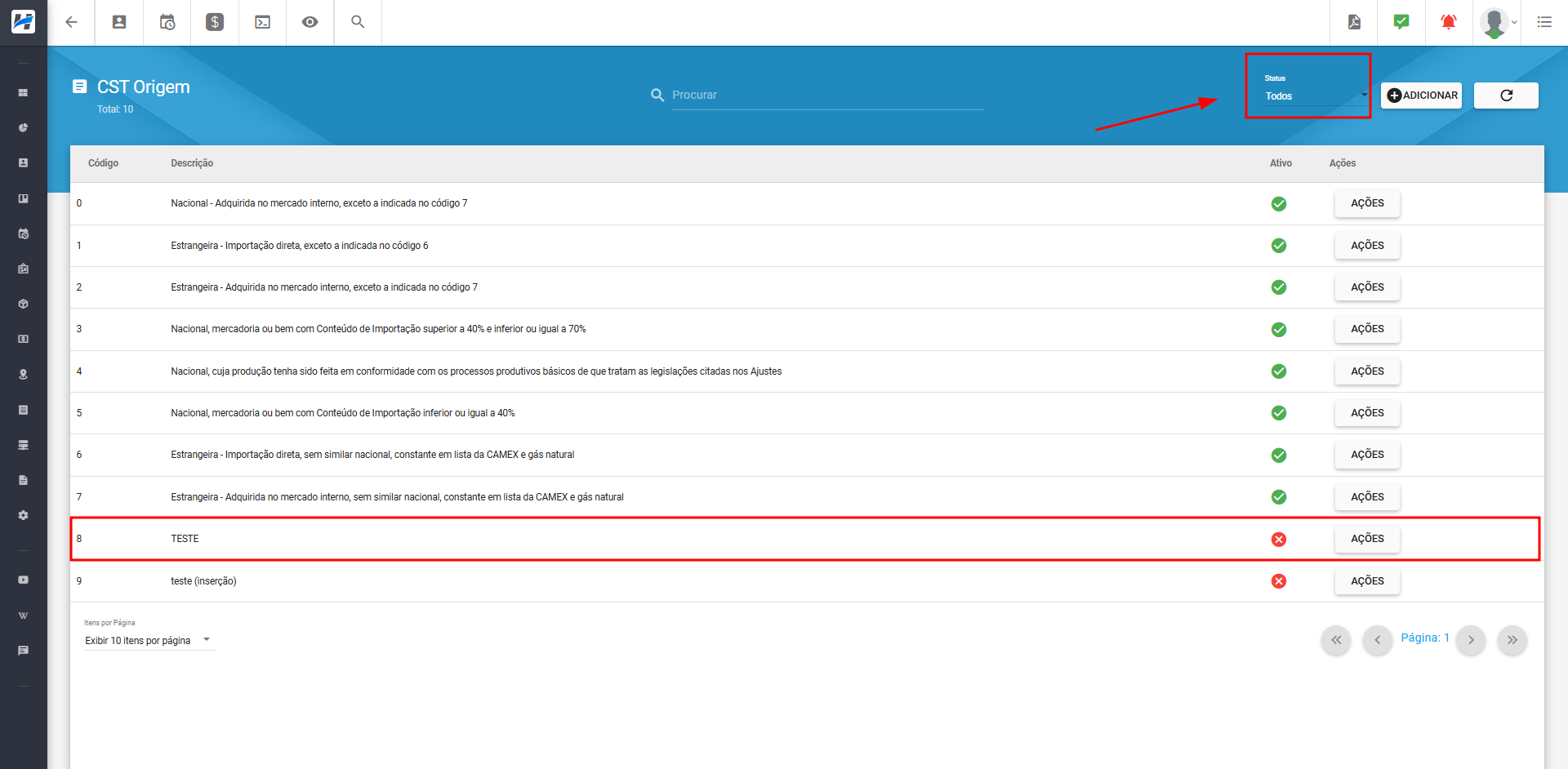The image size is (1568, 769).
Task: Open the green checked chat icon
Action: tap(1401, 22)
